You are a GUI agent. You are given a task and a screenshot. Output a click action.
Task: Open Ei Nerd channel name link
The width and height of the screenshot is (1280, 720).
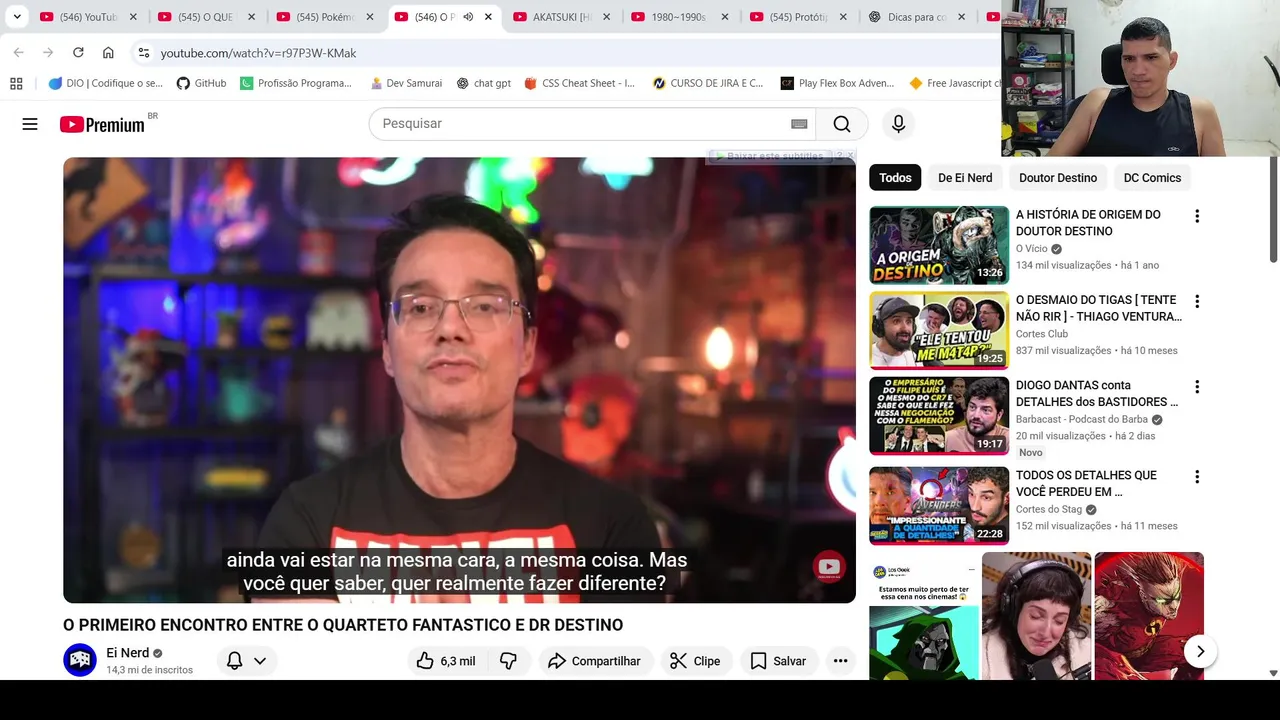coord(127,653)
